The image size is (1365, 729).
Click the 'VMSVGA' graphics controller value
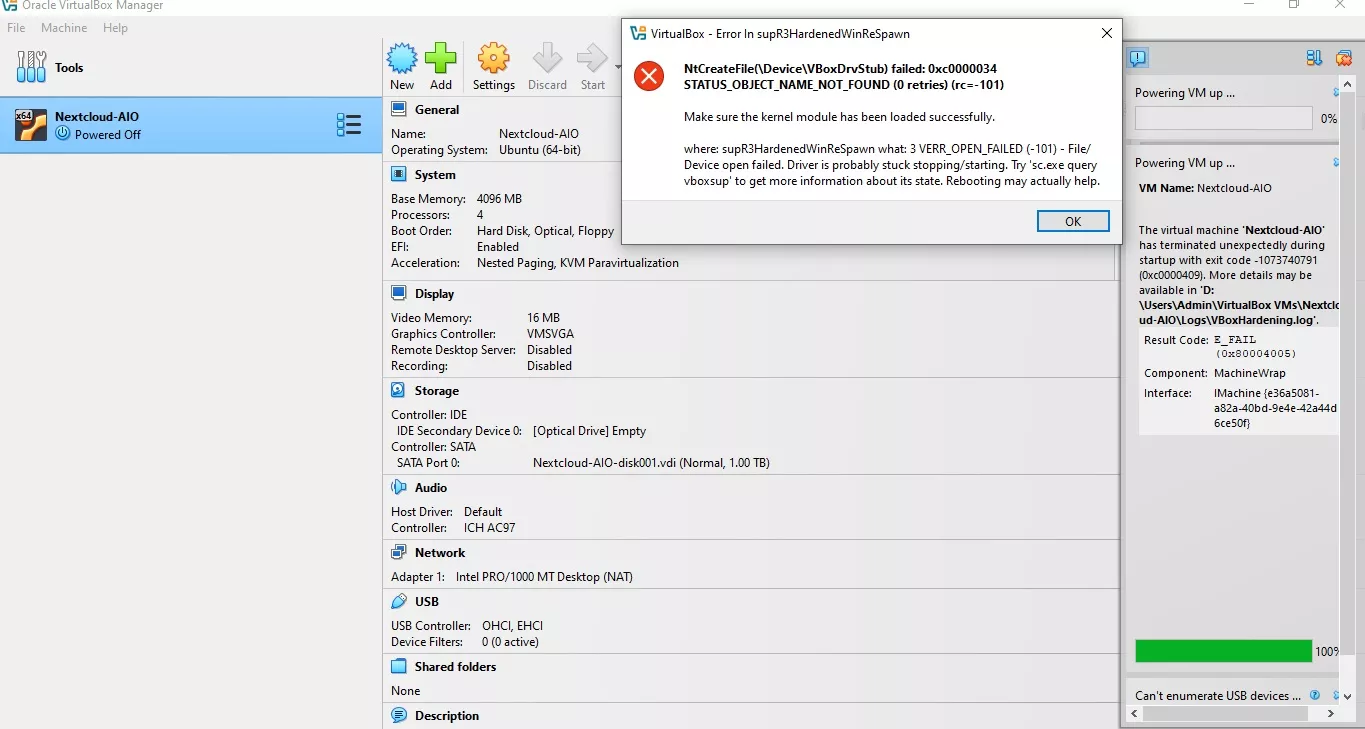tap(550, 334)
